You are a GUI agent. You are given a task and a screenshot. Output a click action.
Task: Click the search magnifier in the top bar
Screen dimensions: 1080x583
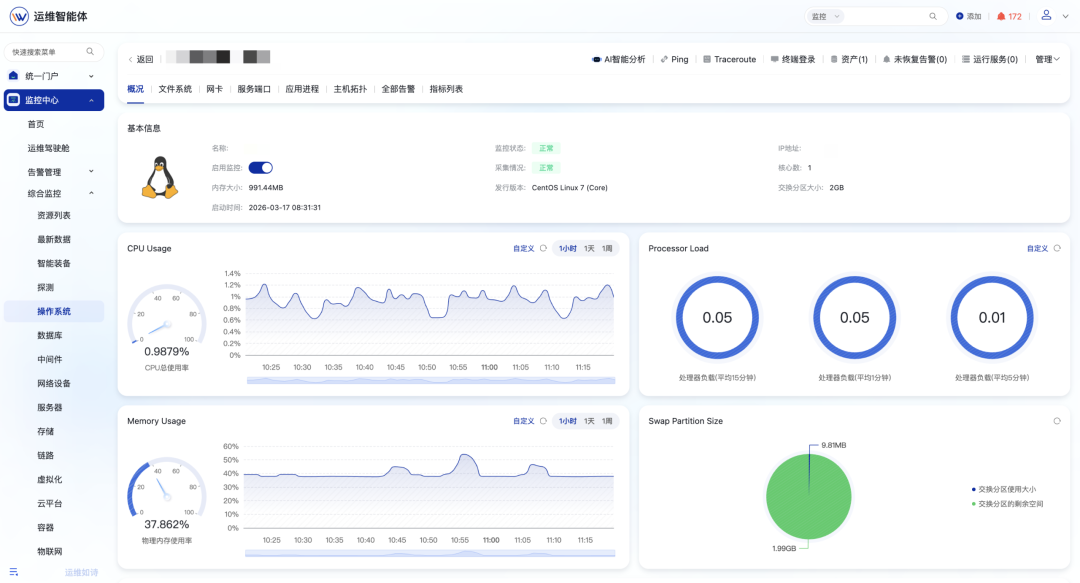click(x=933, y=17)
